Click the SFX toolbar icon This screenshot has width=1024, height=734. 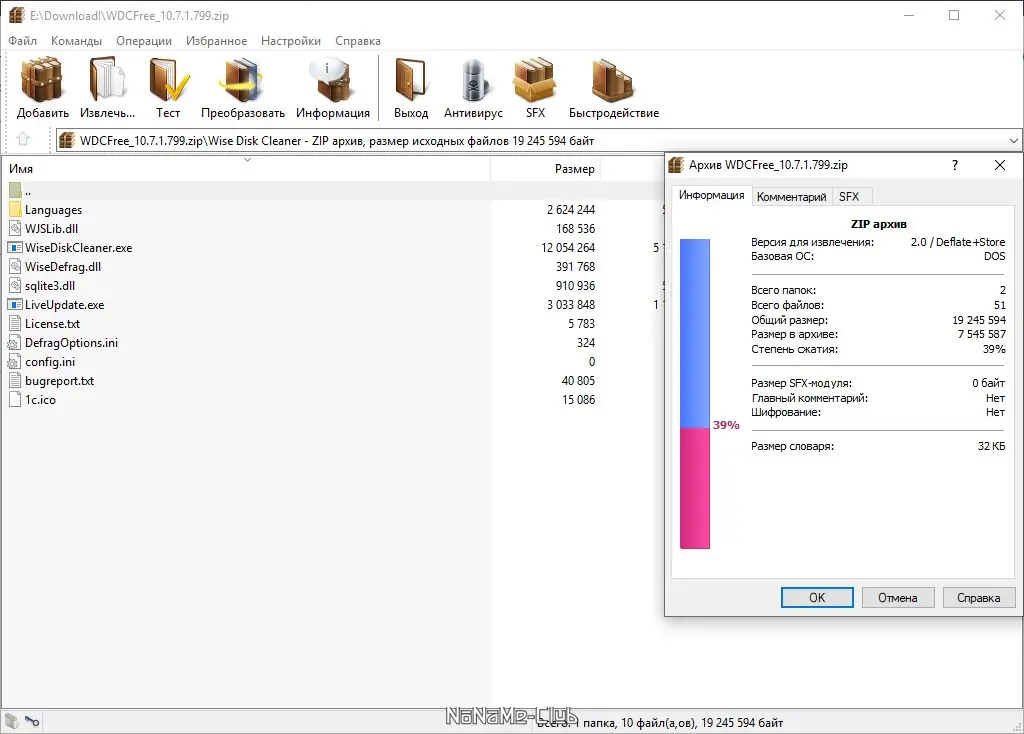point(535,80)
